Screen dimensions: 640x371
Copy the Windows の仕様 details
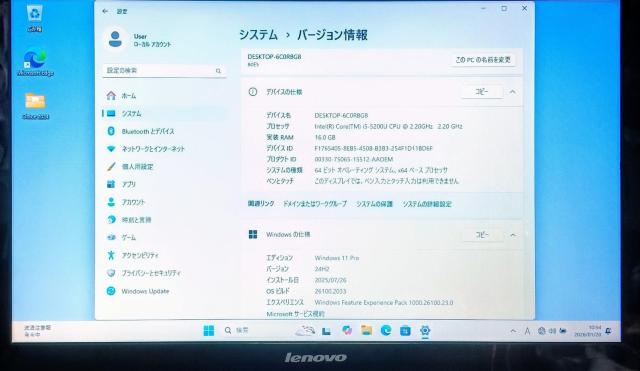tap(482, 235)
